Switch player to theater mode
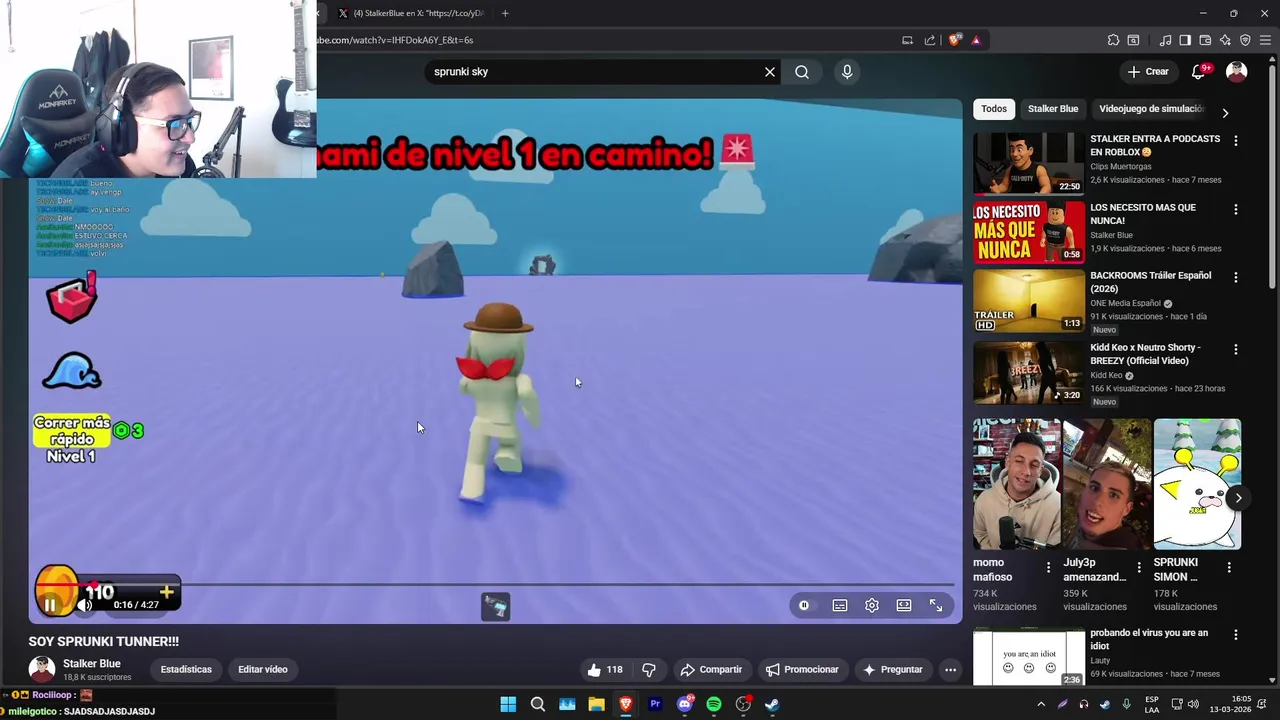1280x720 pixels. pyautogui.click(x=904, y=605)
